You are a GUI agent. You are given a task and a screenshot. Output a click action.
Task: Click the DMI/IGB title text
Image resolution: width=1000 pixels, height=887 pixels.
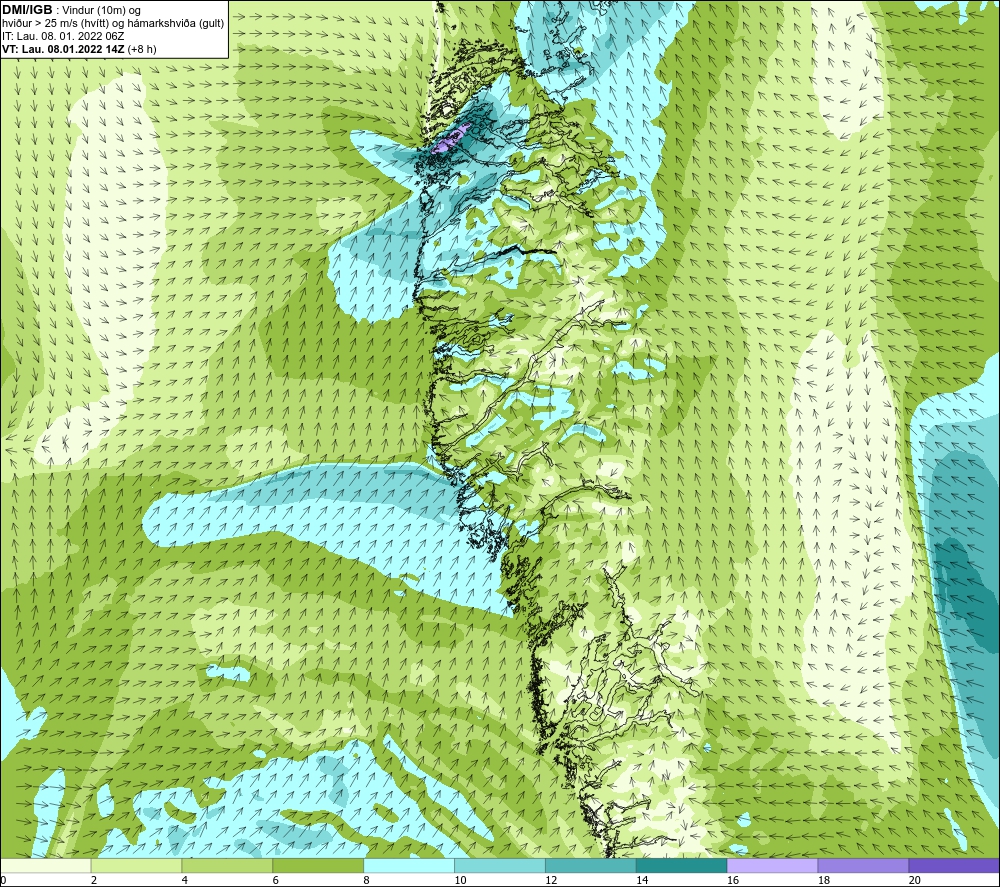point(27,10)
